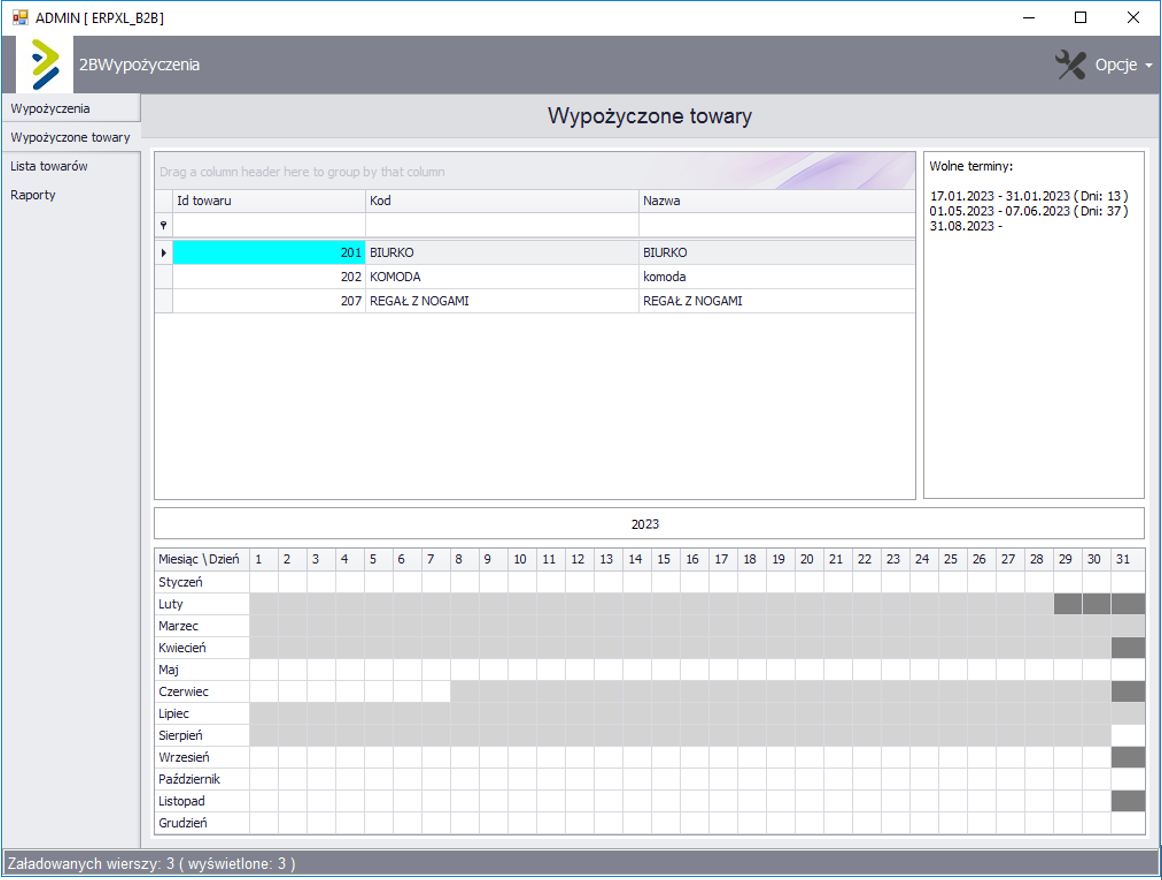Screen dimensions: 1162x880
Task: Select the cell with Id 207
Action: [269, 301]
